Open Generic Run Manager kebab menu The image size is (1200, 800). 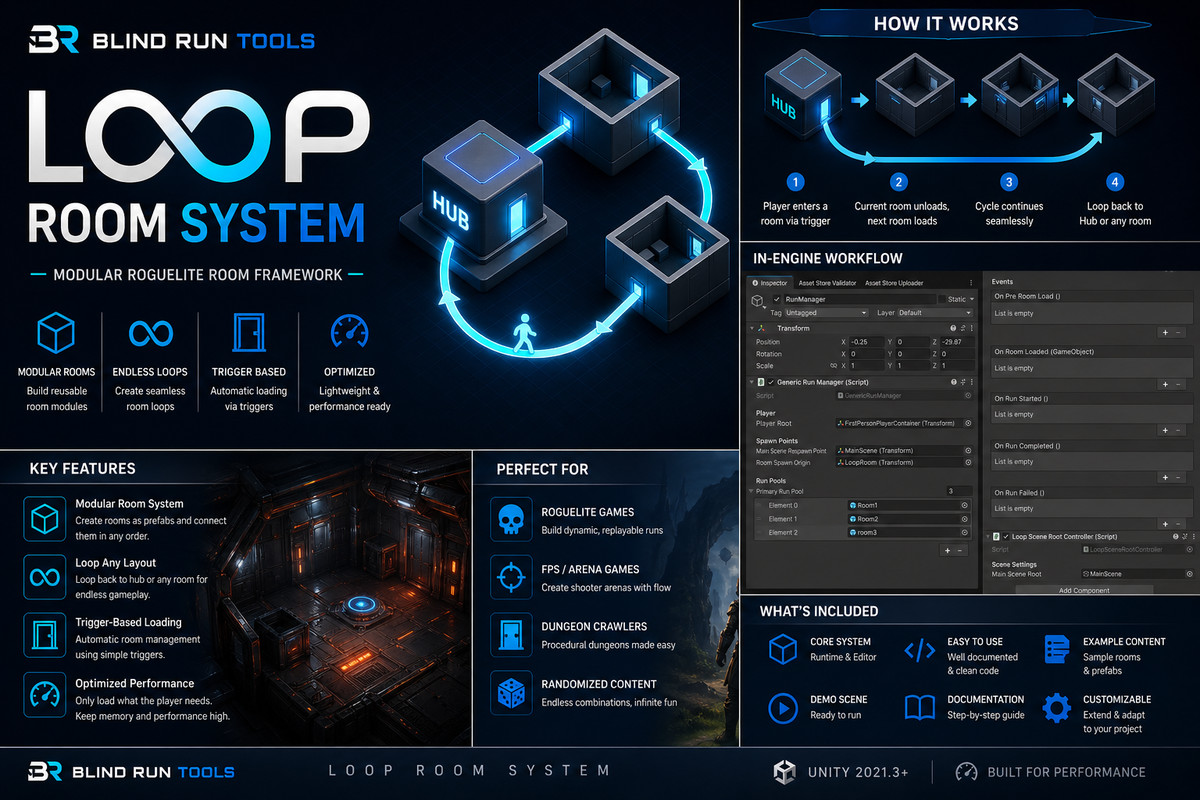point(972,382)
